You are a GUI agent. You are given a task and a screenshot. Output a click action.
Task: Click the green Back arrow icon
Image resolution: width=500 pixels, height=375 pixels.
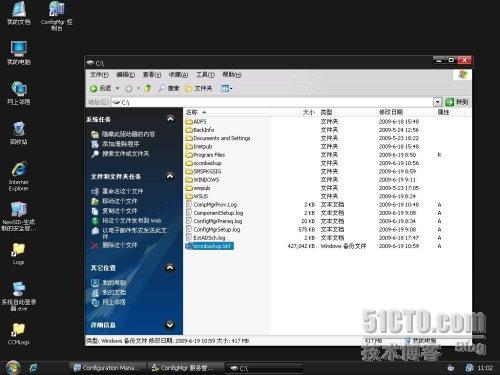click(94, 88)
